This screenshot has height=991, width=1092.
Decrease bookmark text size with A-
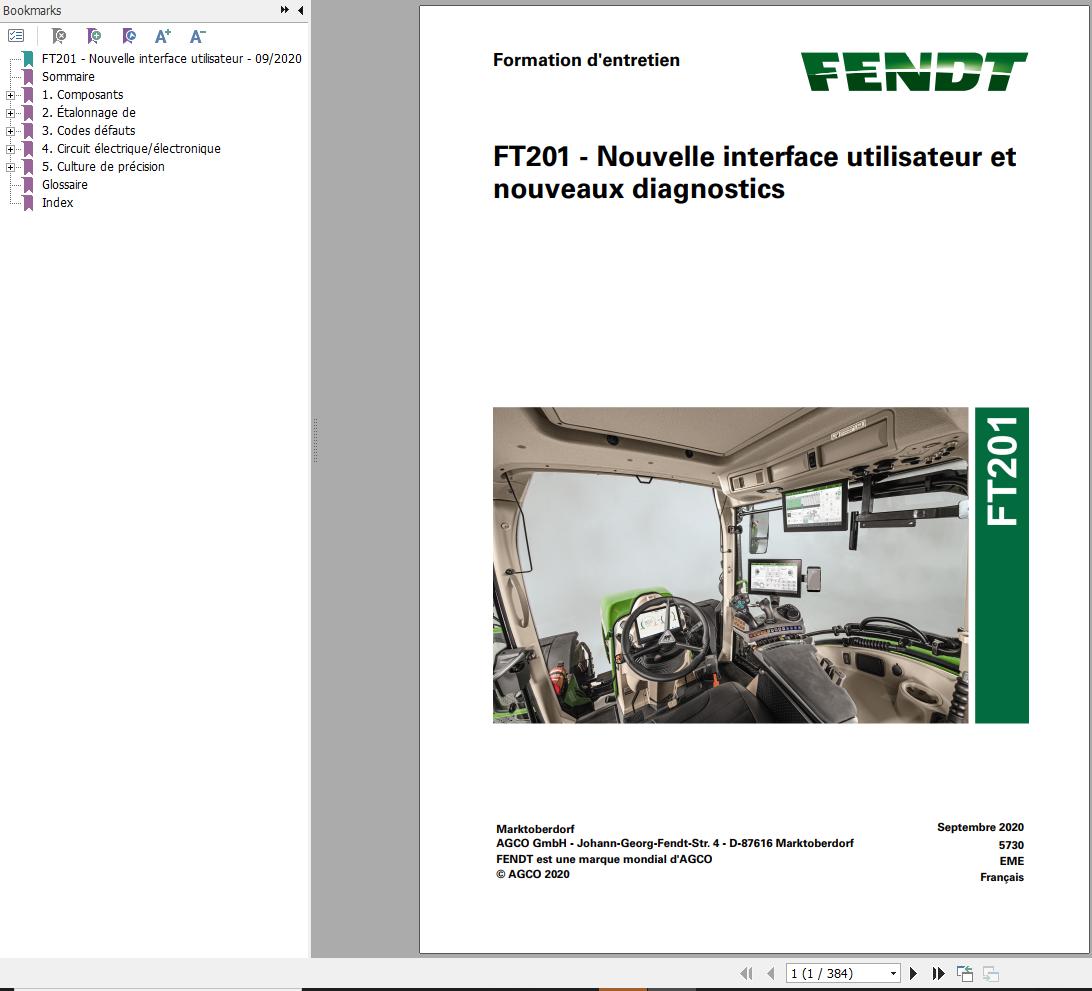(198, 36)
